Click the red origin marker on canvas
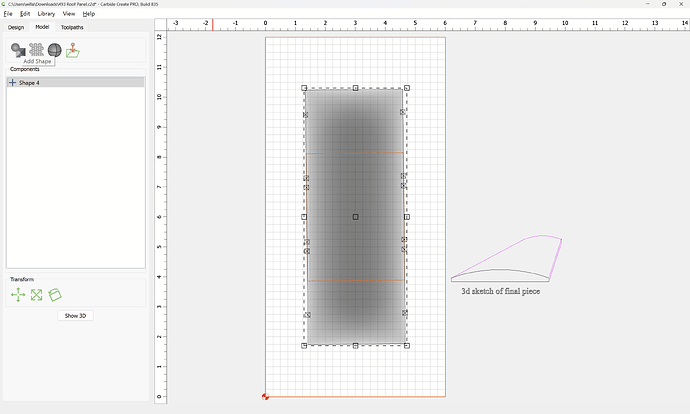Screen dimensions: 690x414 pos(265,397)
